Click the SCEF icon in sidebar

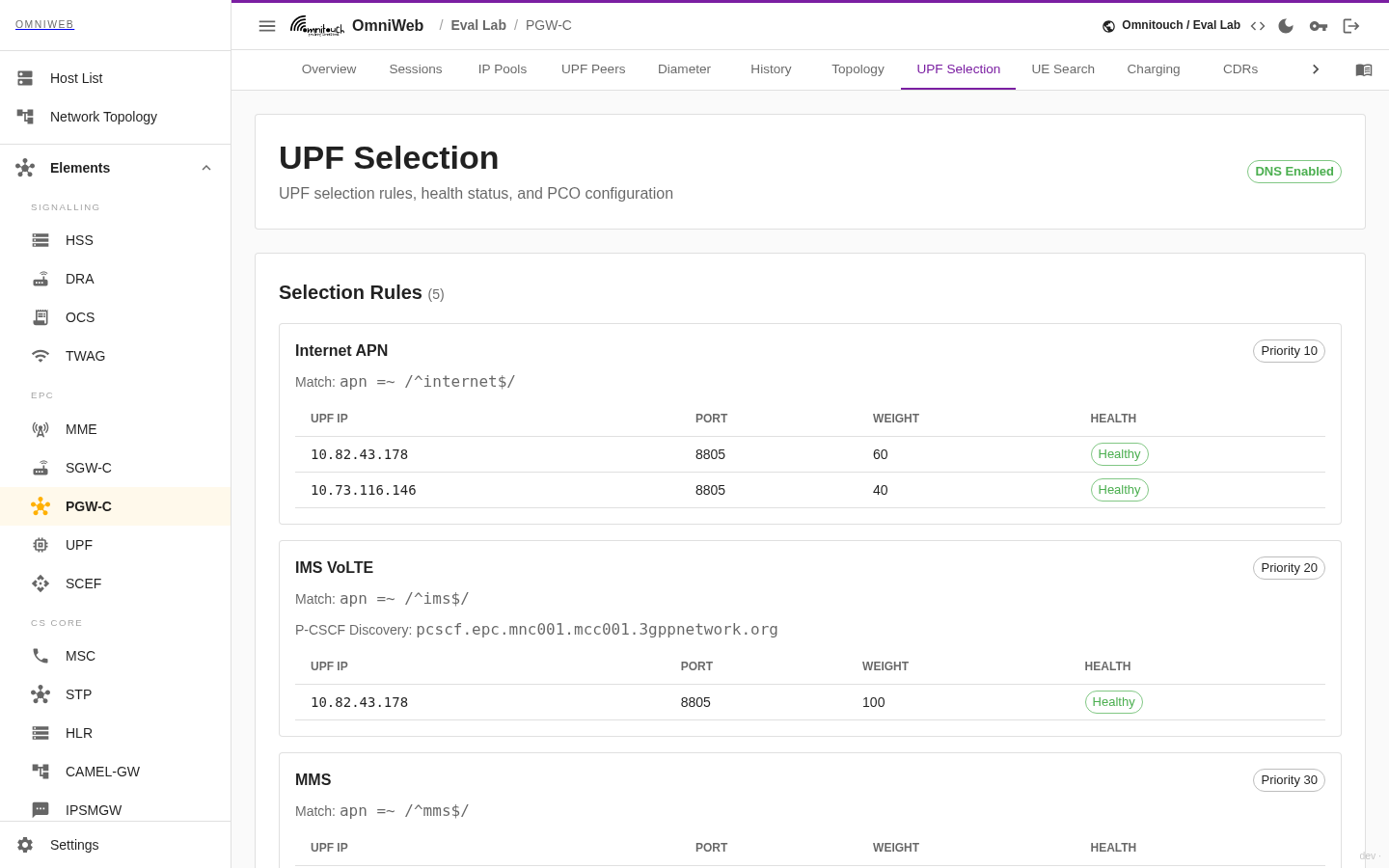point(41,583)
